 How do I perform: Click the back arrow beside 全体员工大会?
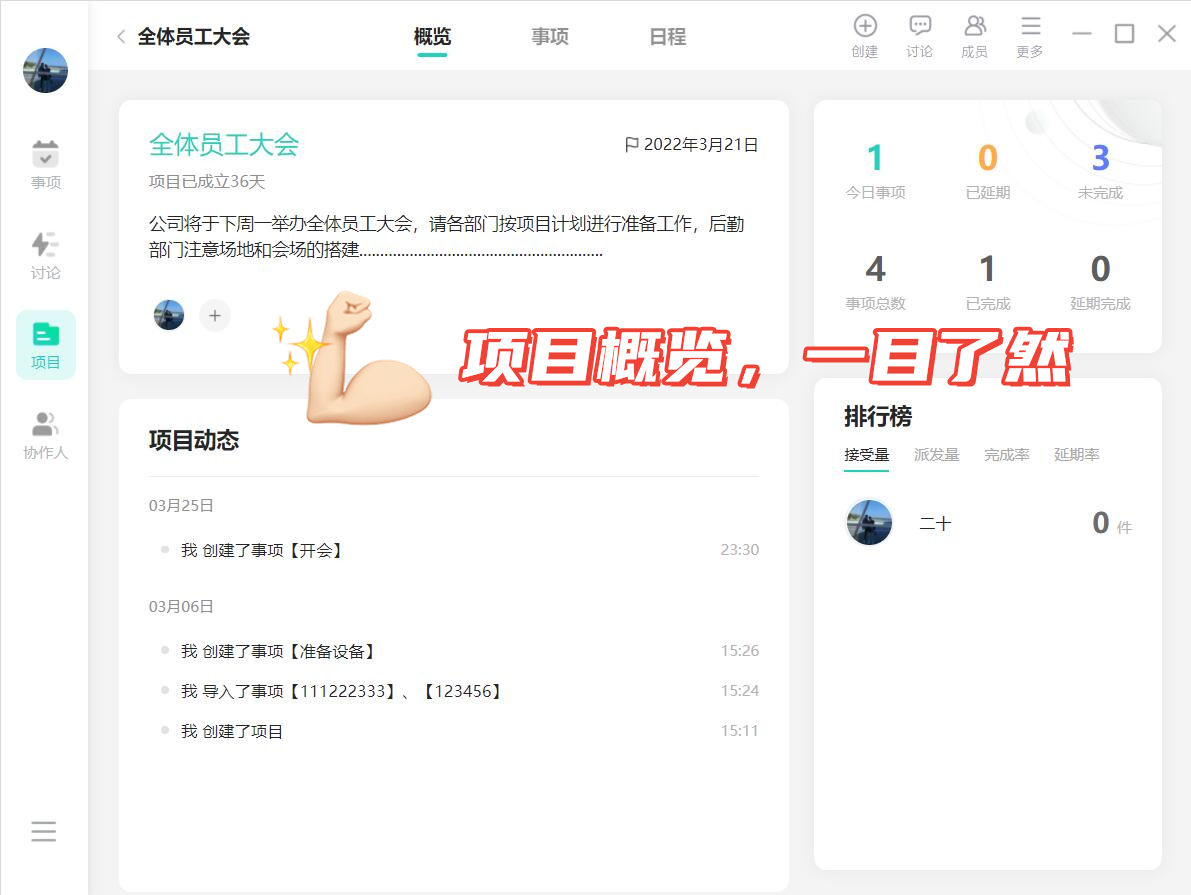(121, 36)
